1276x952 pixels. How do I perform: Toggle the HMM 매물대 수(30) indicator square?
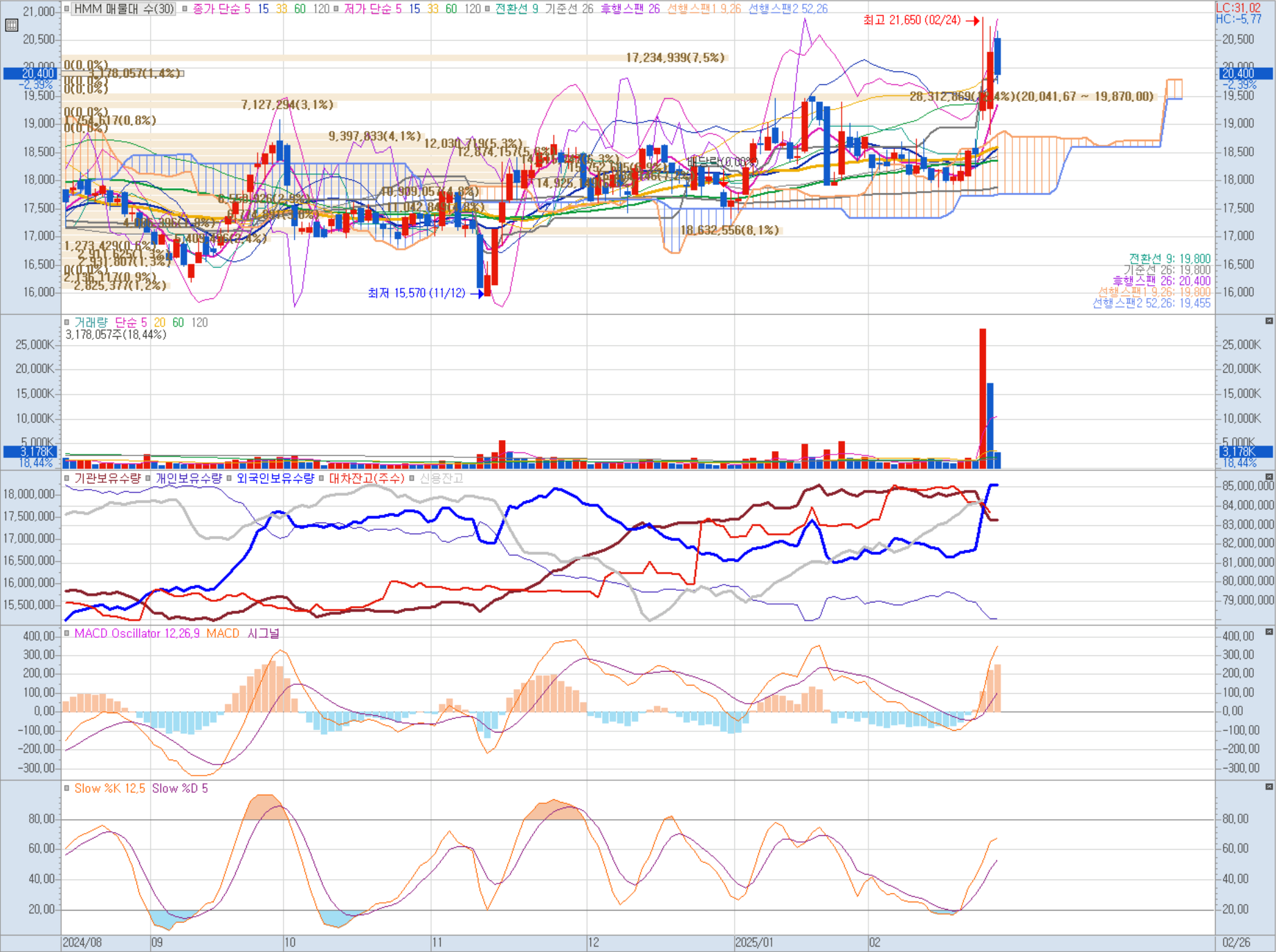(x=67, y=9)
